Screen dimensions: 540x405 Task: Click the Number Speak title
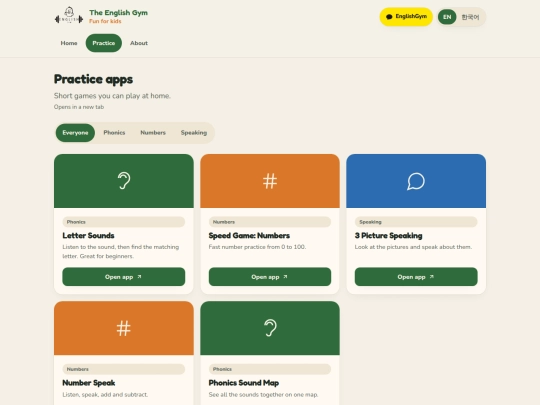point(89,383)
